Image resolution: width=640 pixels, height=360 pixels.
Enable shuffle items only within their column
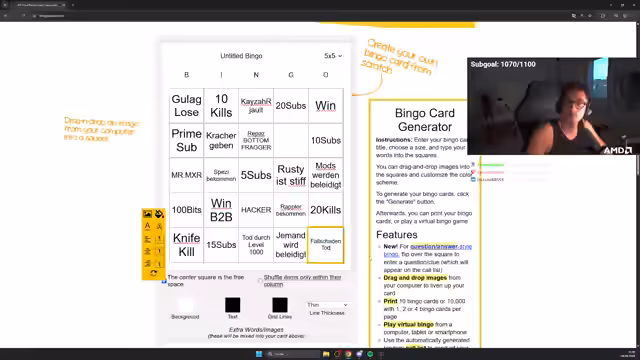coord(260,281)
